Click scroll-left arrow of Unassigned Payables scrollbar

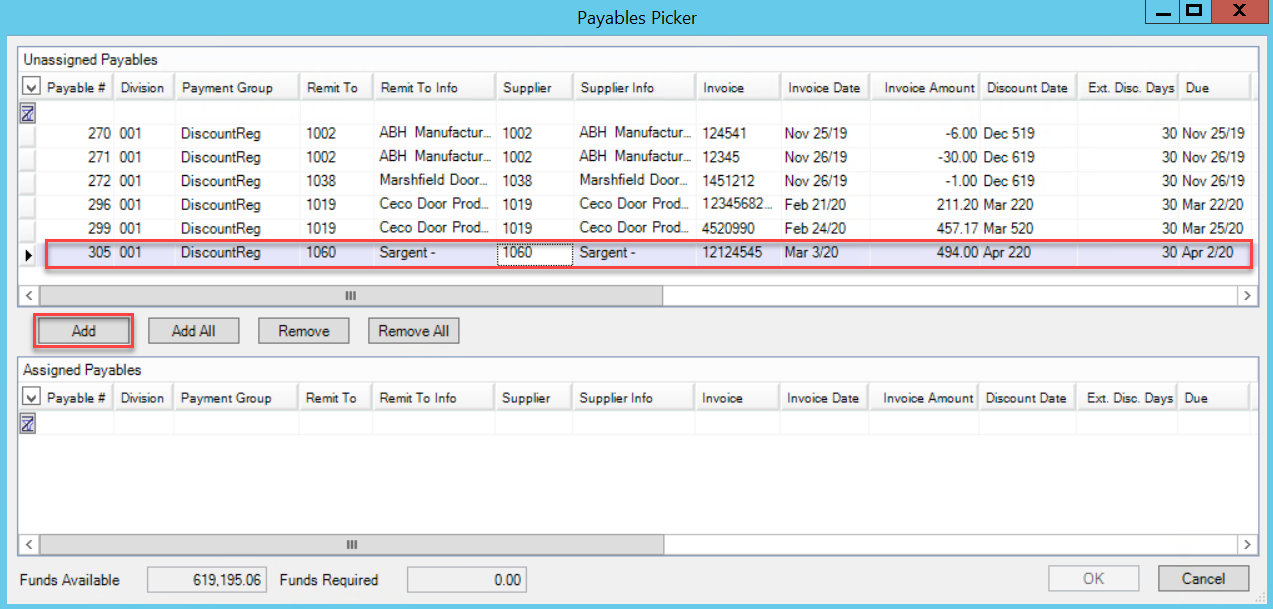(x=29, y=295)
